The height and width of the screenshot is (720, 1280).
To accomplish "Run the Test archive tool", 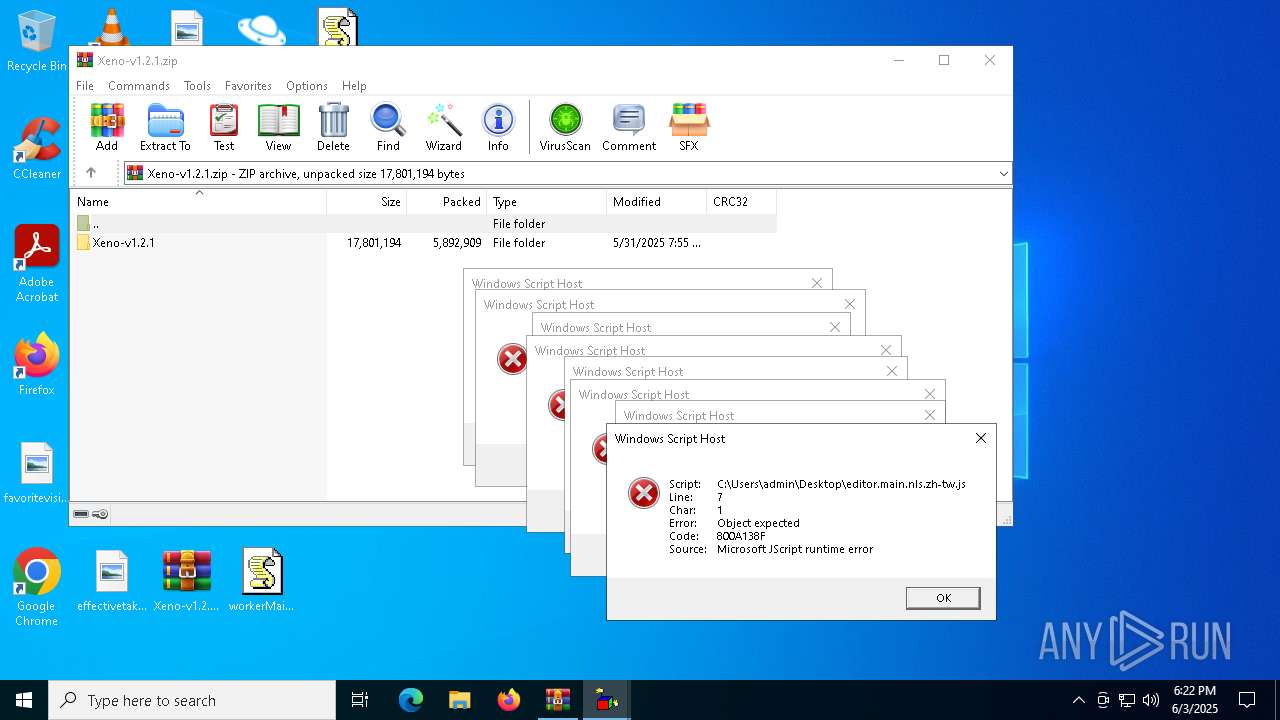I will coord(224,127).
